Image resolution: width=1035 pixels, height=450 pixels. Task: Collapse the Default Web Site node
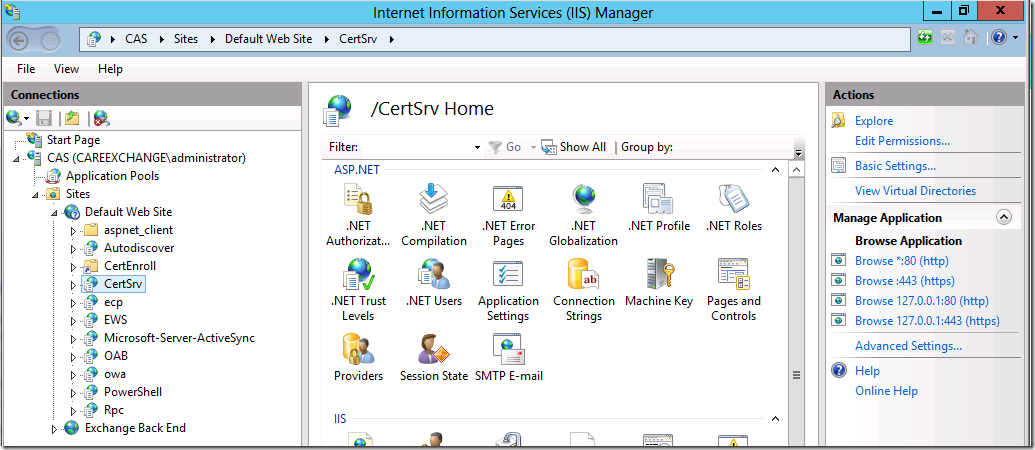(55, 212)
